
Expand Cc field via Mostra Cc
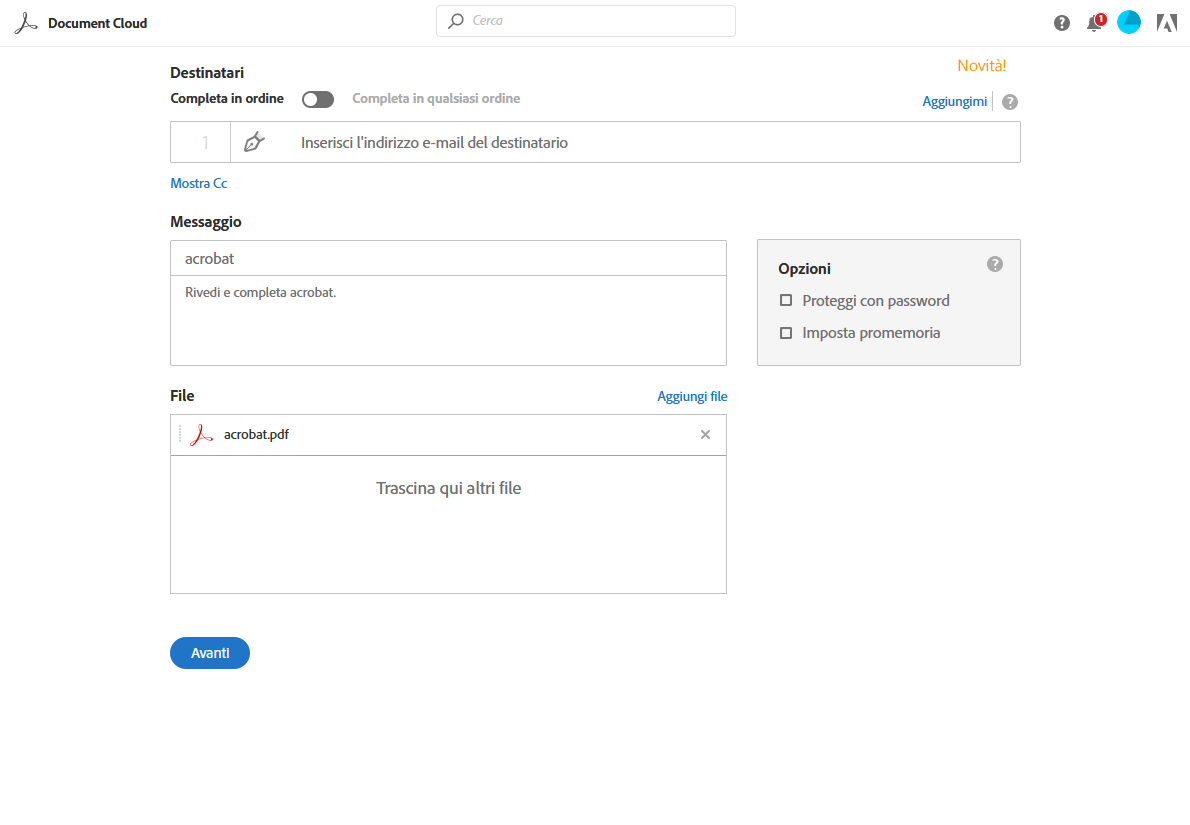(199, 184)
